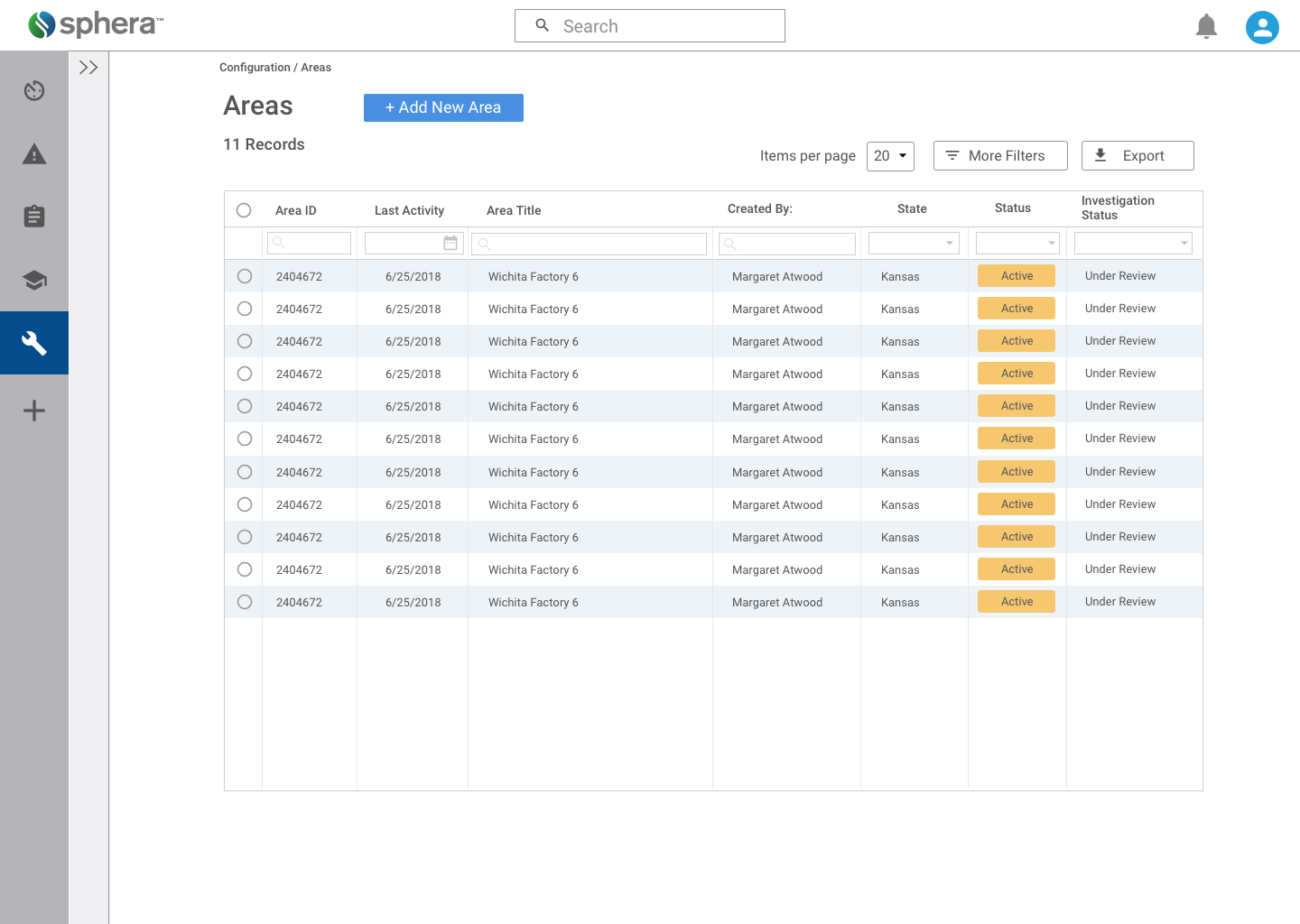Expand the sidebar with double chevron

88,68
